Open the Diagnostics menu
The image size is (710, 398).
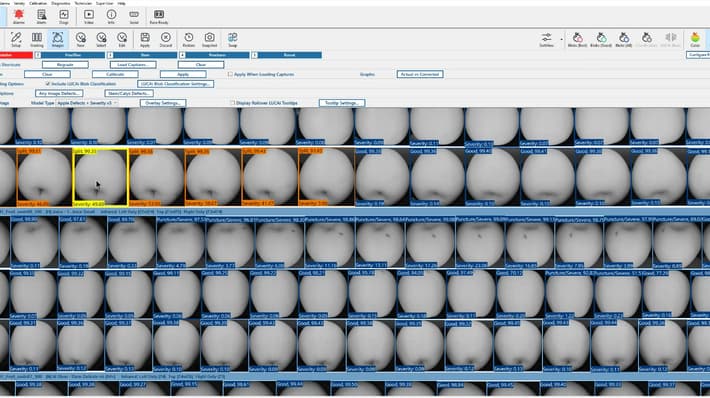(x=61, y=3)
